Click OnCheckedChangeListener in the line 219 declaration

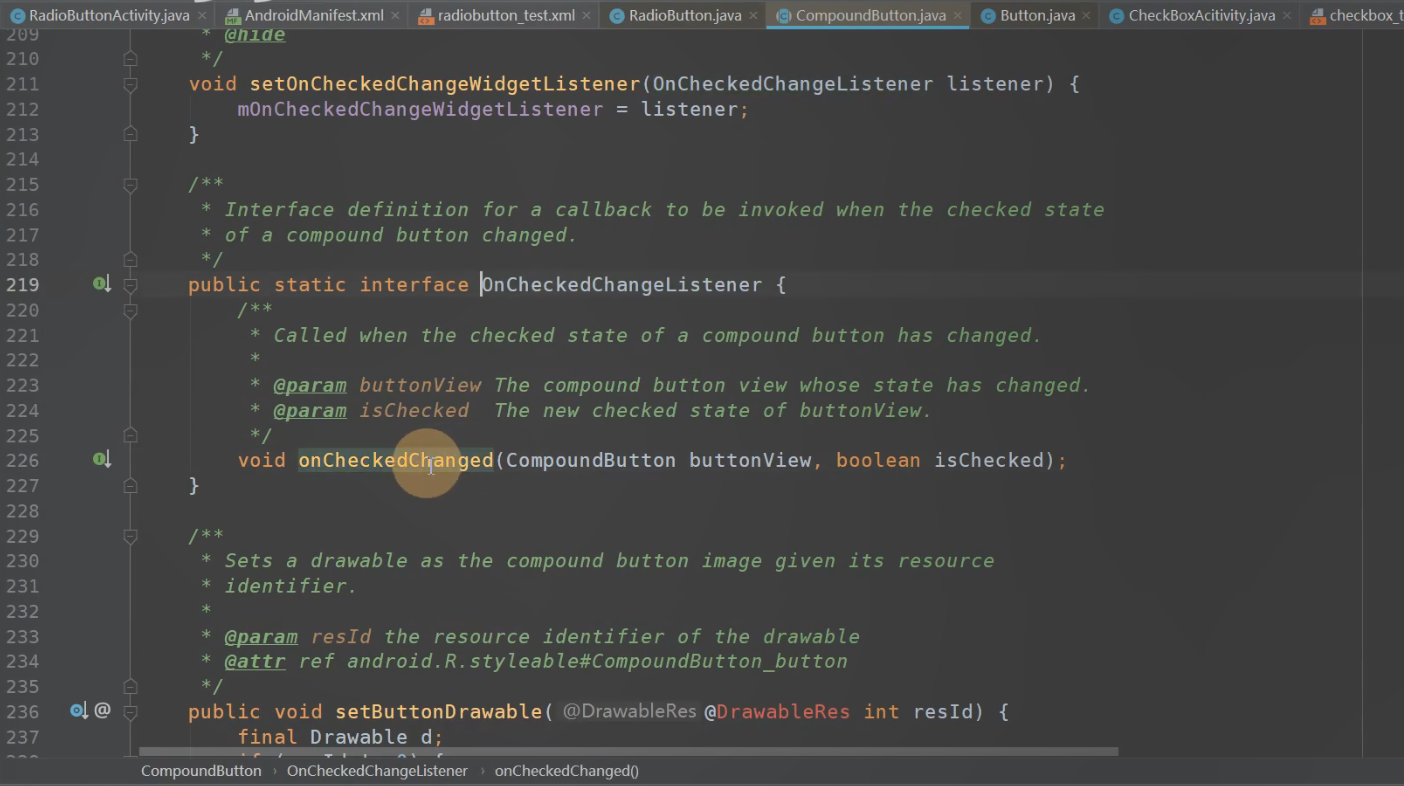pyautogui.click(x=621, y=285)
